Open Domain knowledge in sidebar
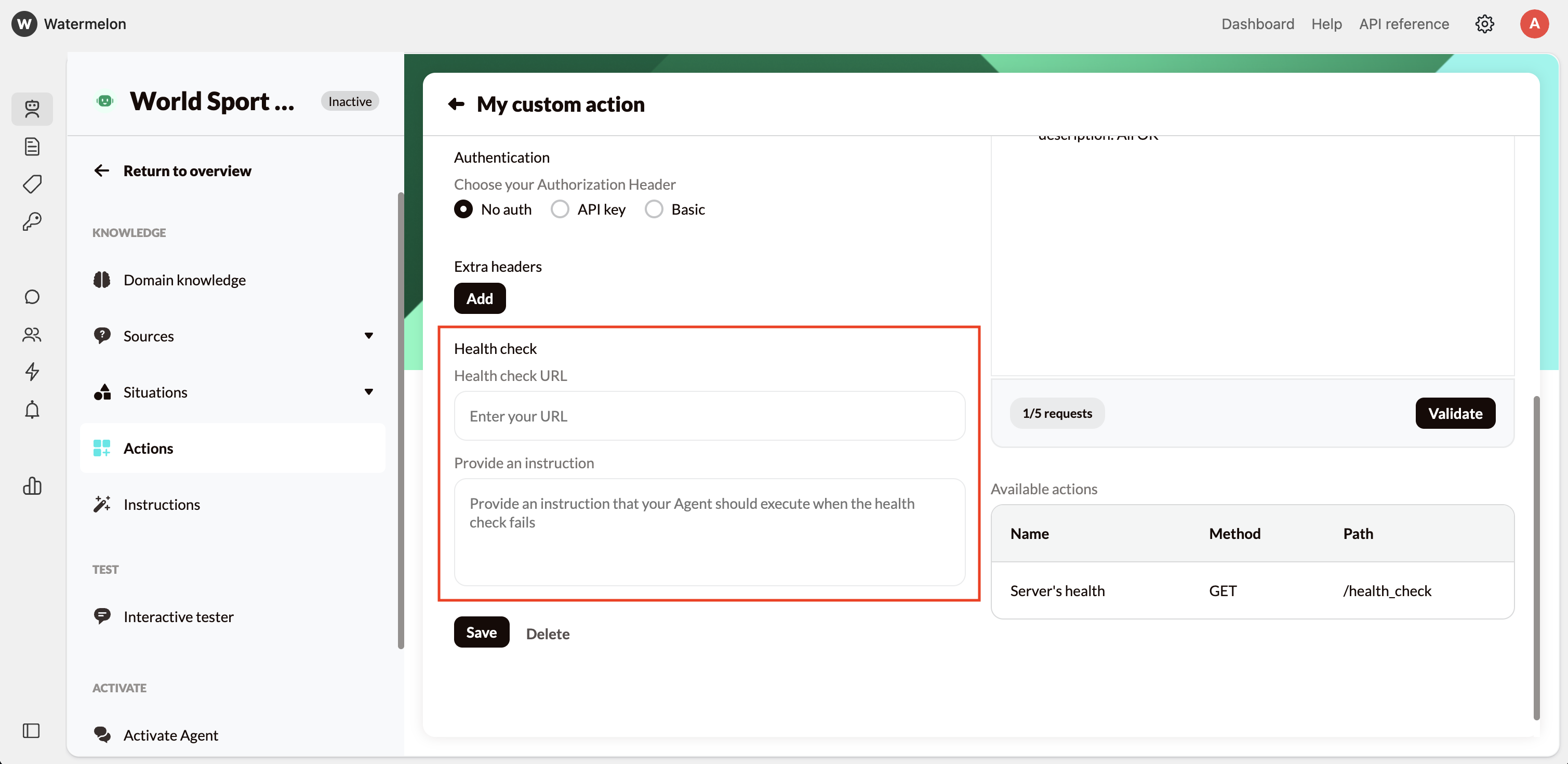 (x=184, y=280)
